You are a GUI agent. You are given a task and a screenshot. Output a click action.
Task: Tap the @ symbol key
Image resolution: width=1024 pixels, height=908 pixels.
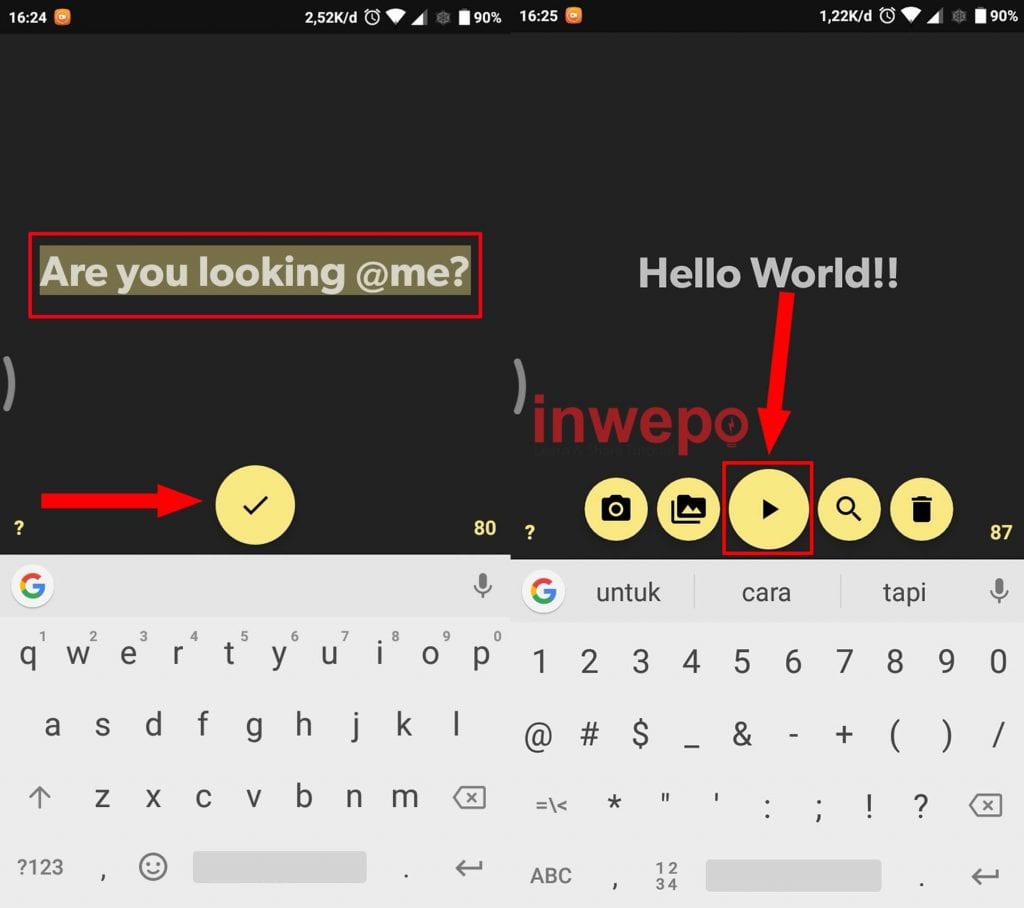point(538,736)
